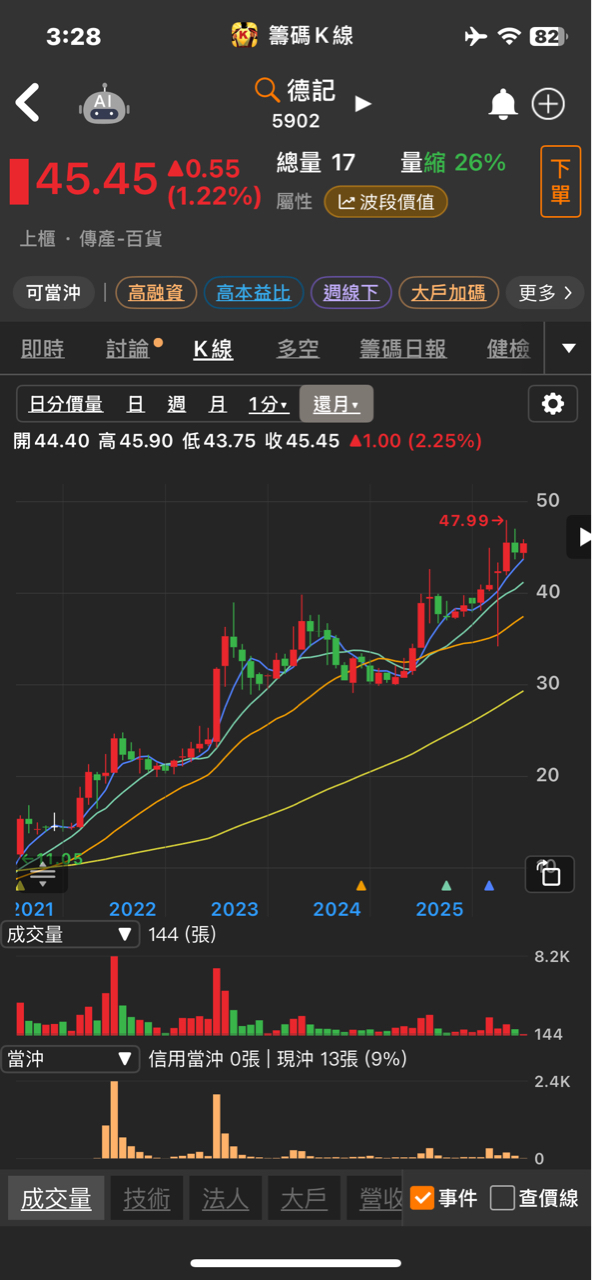This screenshot has height=1280, width=592.
Task: Tap the back arrow icon
Action: pyautogui.click(x=27, y=103)
